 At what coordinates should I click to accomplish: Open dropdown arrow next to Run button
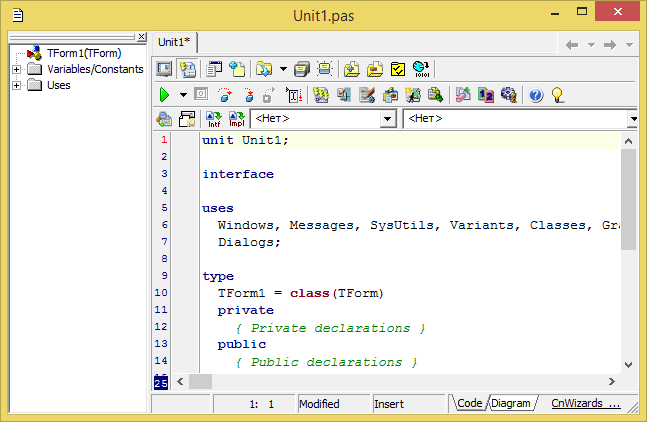coord(183,95)
